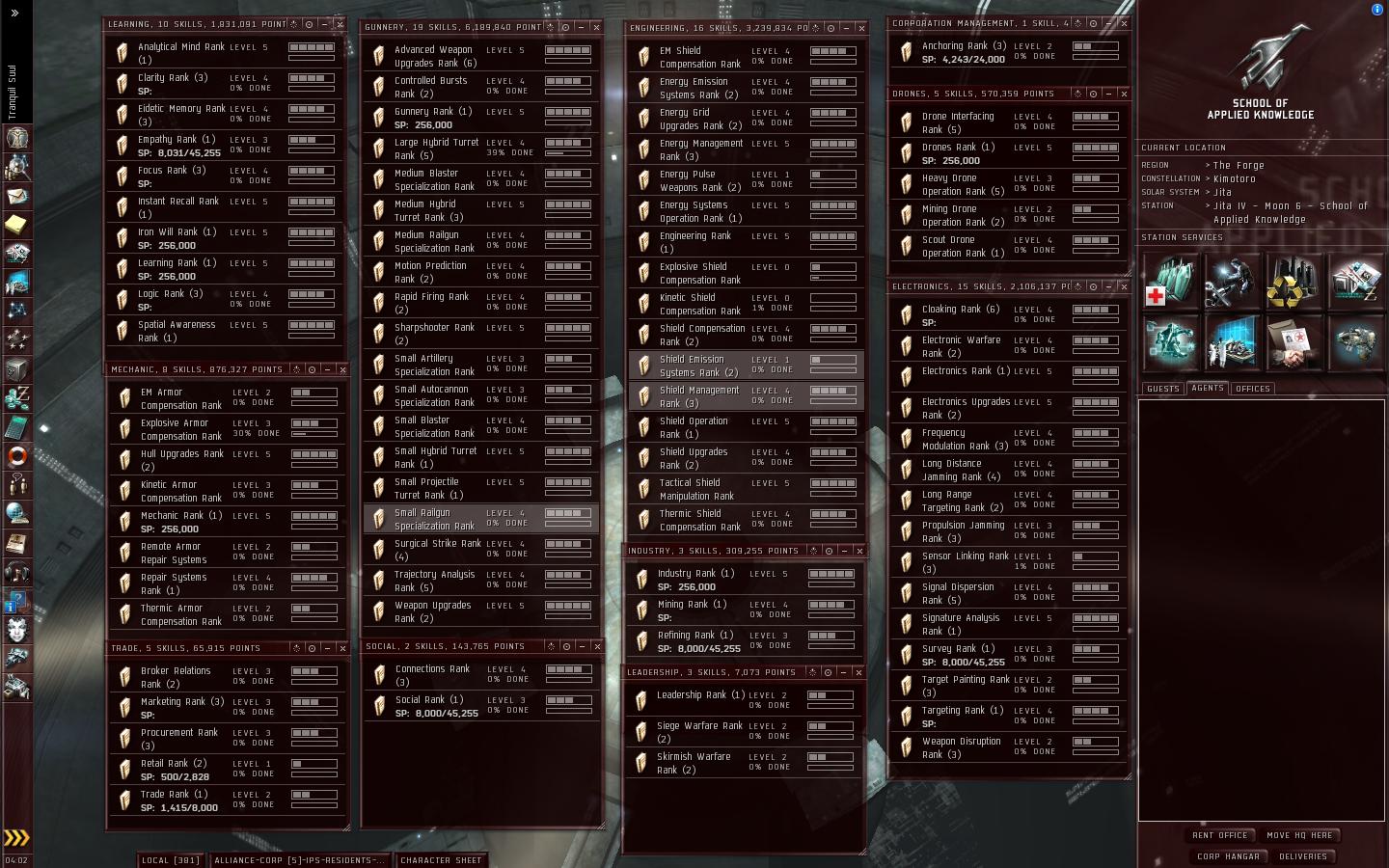The height and width of the screenshot is (868, 1389).
Task: Collapse the Electronics skills window with its minus button
Action: pos(1108,286)
